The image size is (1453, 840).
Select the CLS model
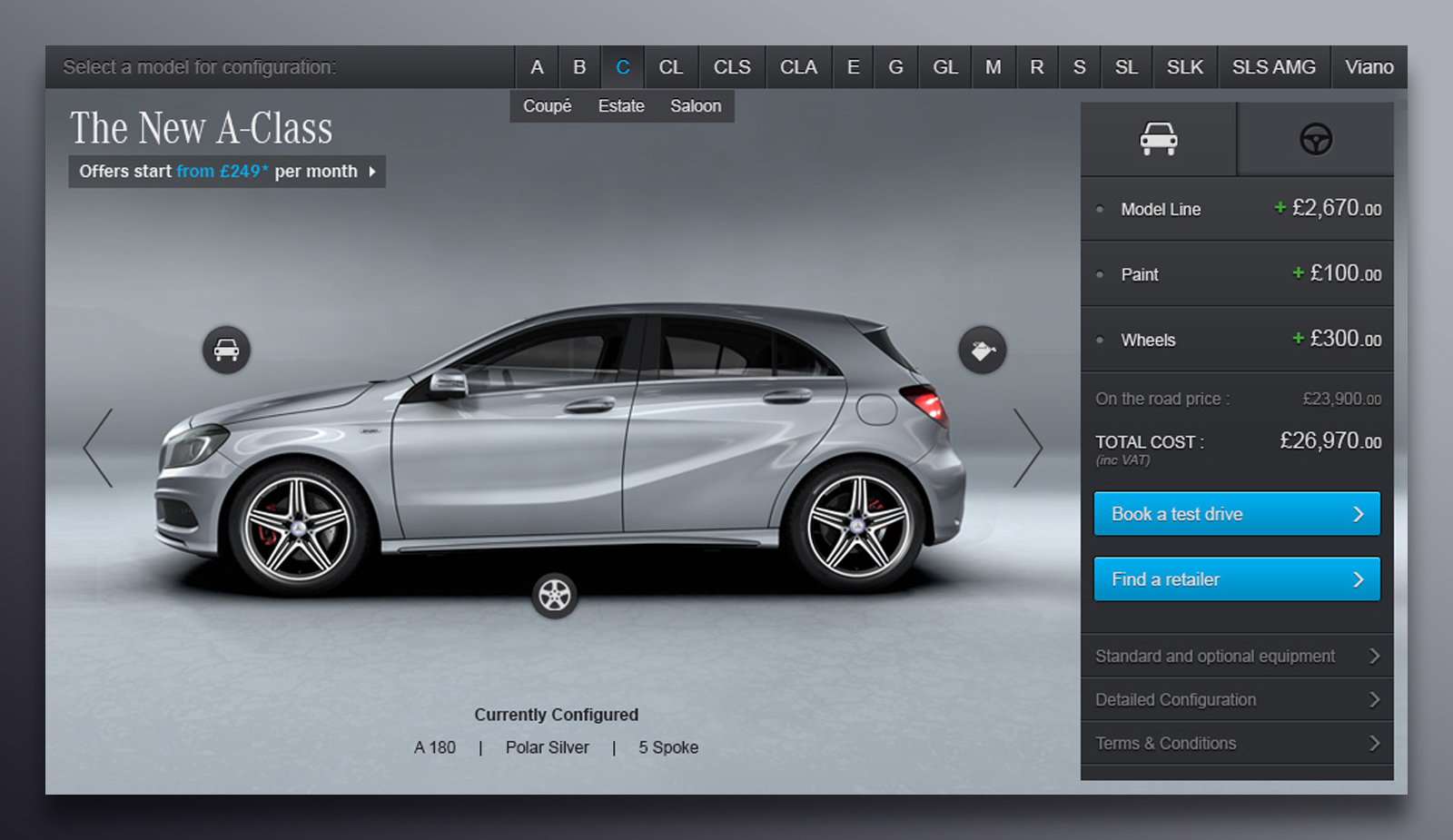732,67
